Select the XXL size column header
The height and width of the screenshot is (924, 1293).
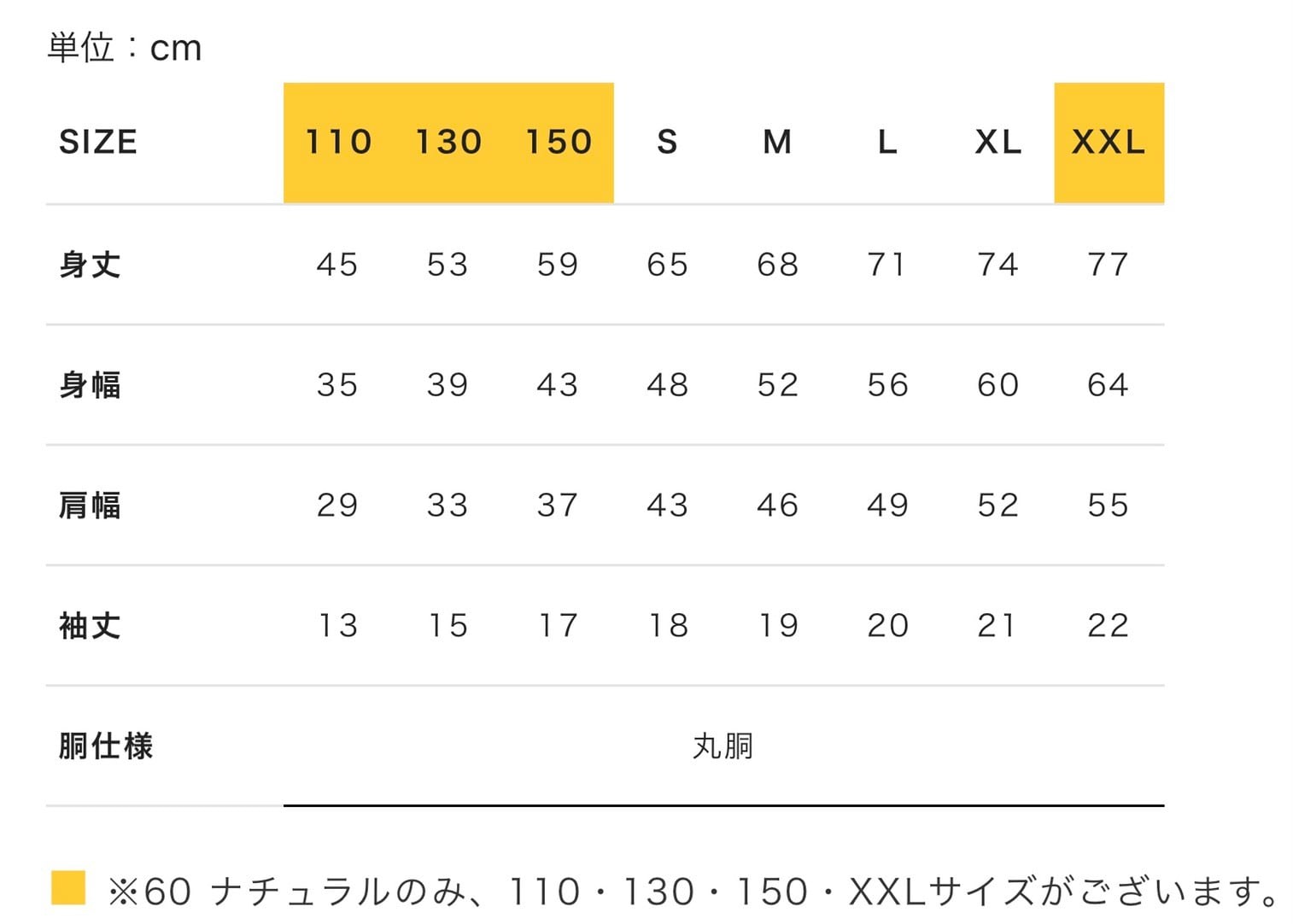coord(1108,142)
